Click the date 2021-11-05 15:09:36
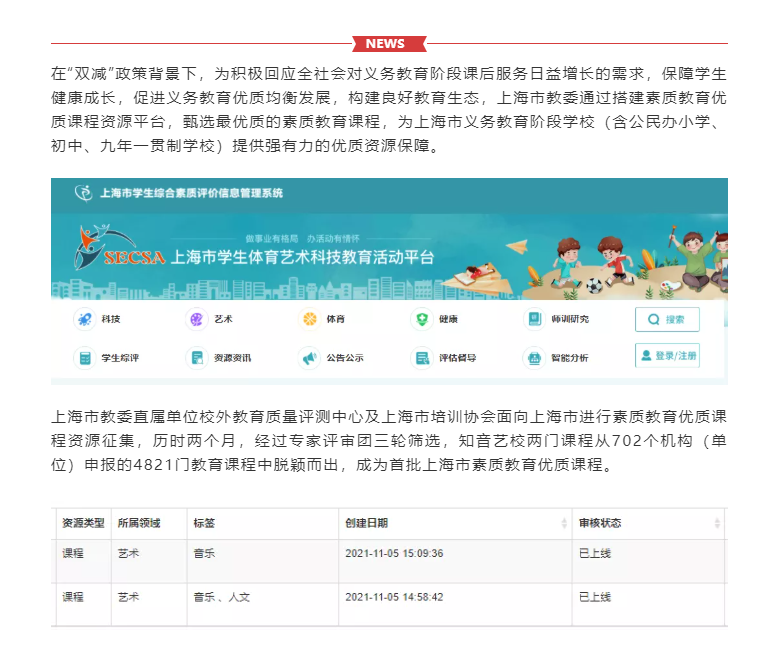 pos(394,553)
